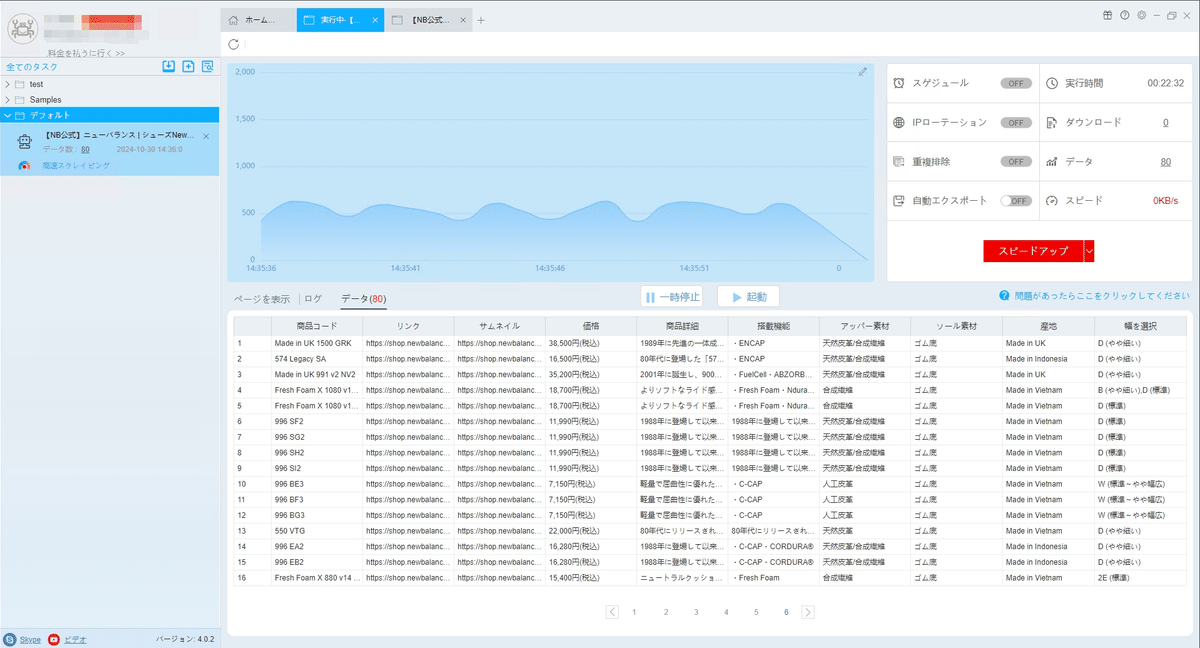Click the high-speed scraping gauge icon
Viewport: 1200px width, 648px height.
click(23, 165)
